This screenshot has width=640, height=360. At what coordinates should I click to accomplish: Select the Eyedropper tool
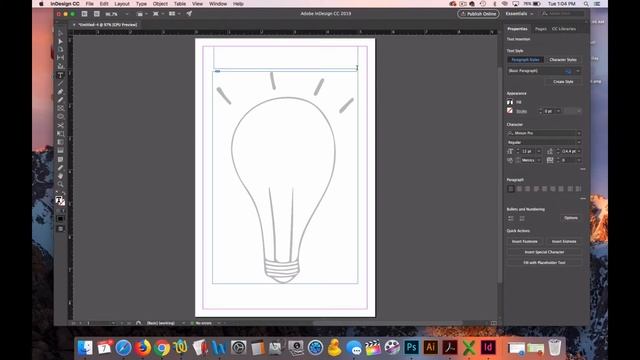(60, 168)
